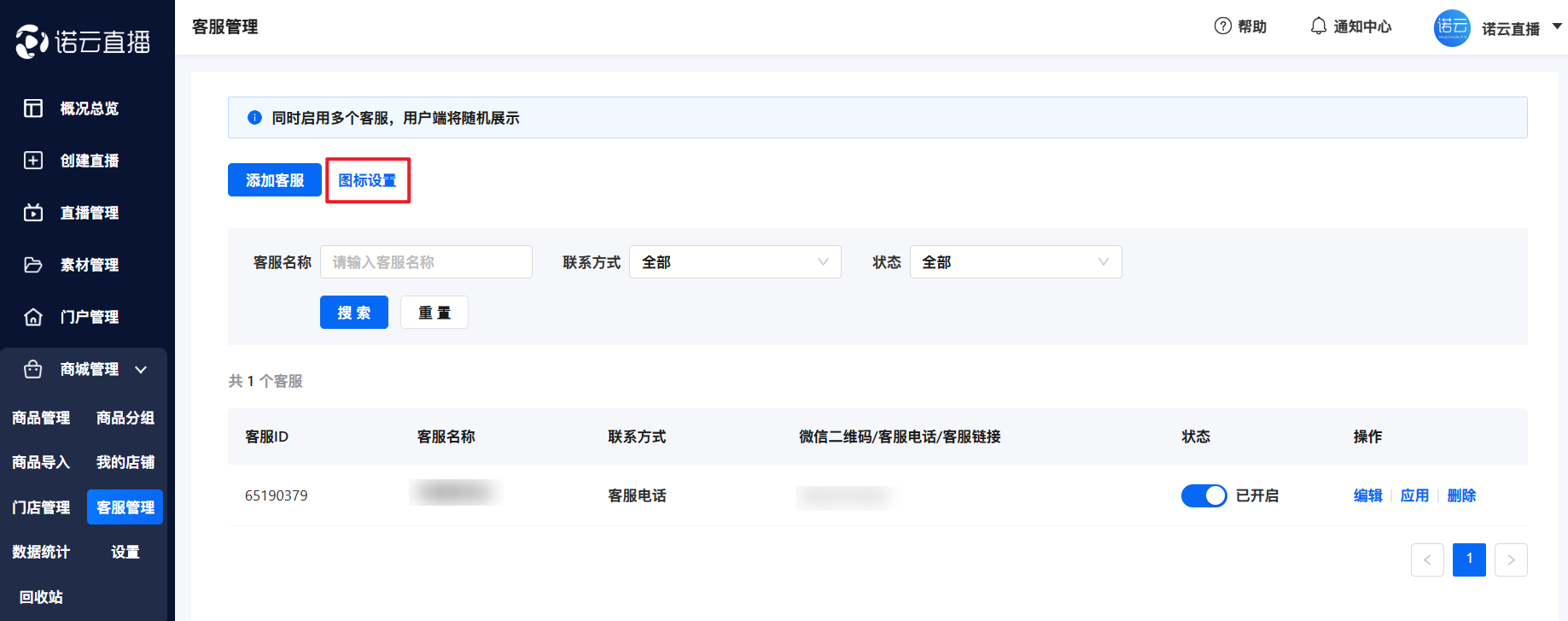Click the 创建直播 plus icon
The width and height of the screenshot is (1568, 621).
[x=33, y=161]
